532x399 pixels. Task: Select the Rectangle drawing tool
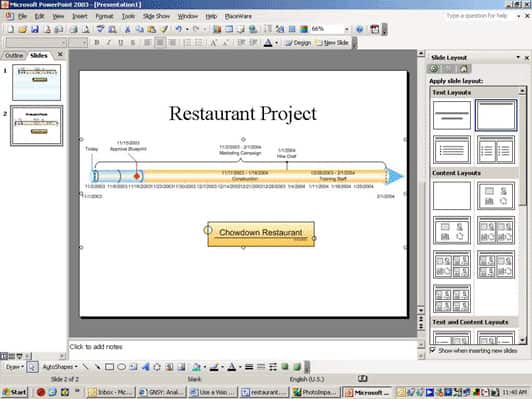click(x=109, y=367)
